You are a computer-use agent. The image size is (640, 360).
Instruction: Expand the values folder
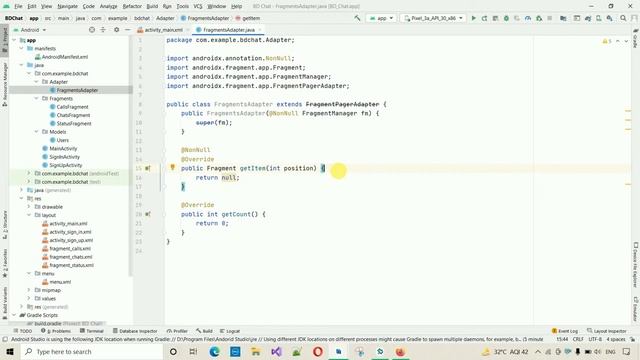tap(29, 298)
